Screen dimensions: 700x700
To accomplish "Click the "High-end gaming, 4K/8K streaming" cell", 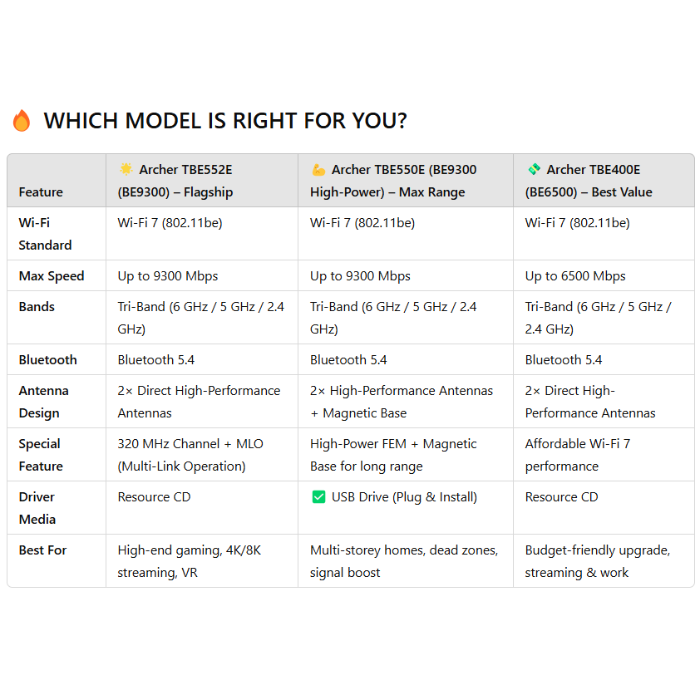I will 187,561.
